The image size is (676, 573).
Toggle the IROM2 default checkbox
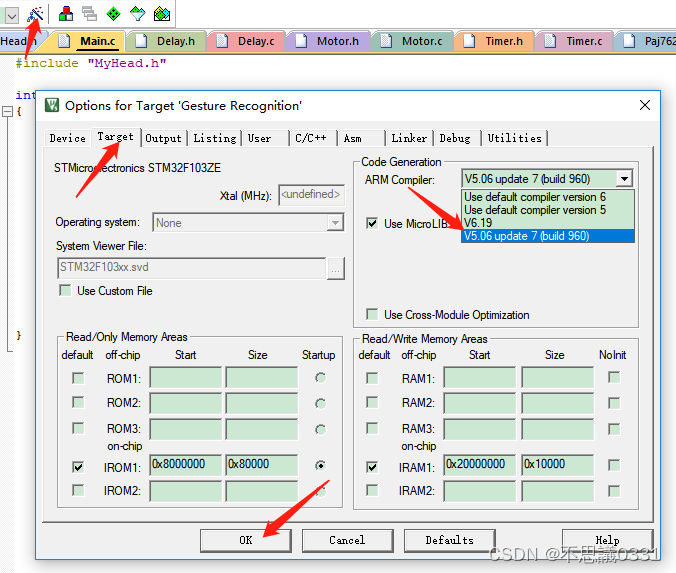78,490
